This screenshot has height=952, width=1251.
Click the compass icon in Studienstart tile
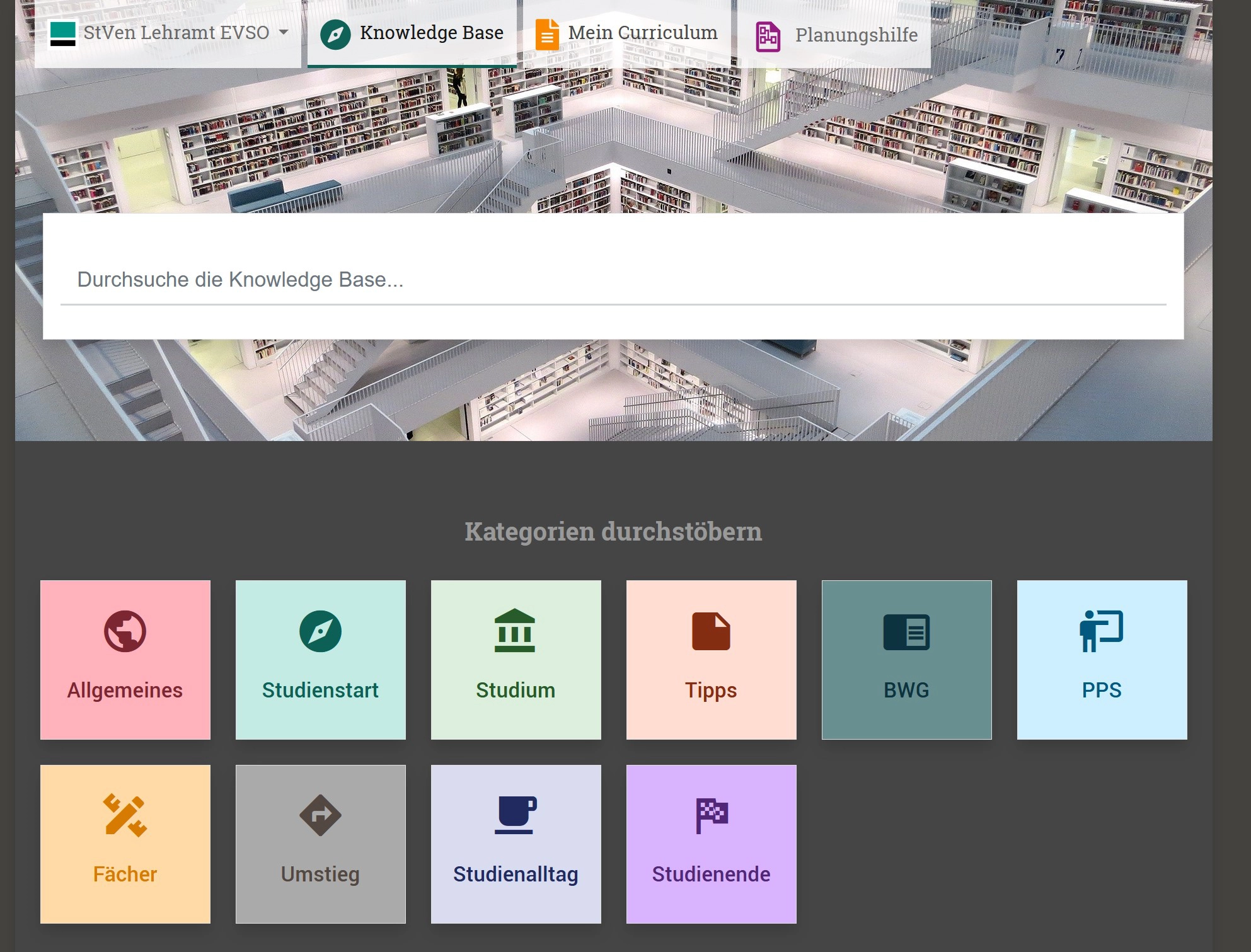pos(320,631)
